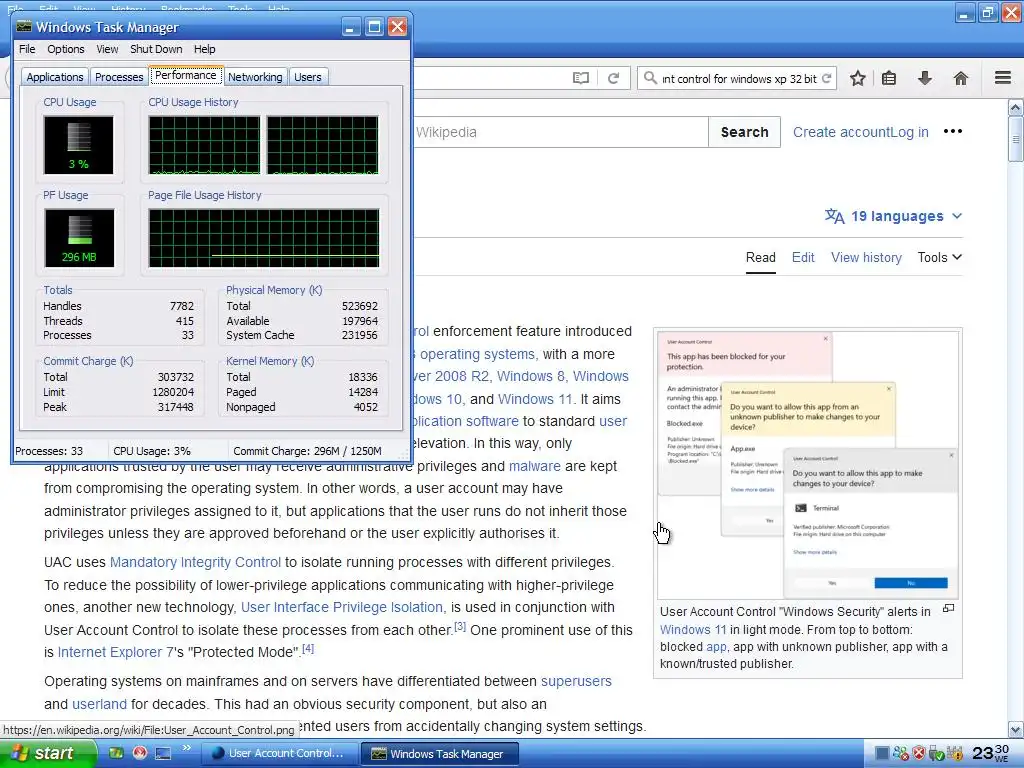Open the View history tab
Image resolution: width=1024 pixels, height=768 pixels.
click(x=866, y=257)
